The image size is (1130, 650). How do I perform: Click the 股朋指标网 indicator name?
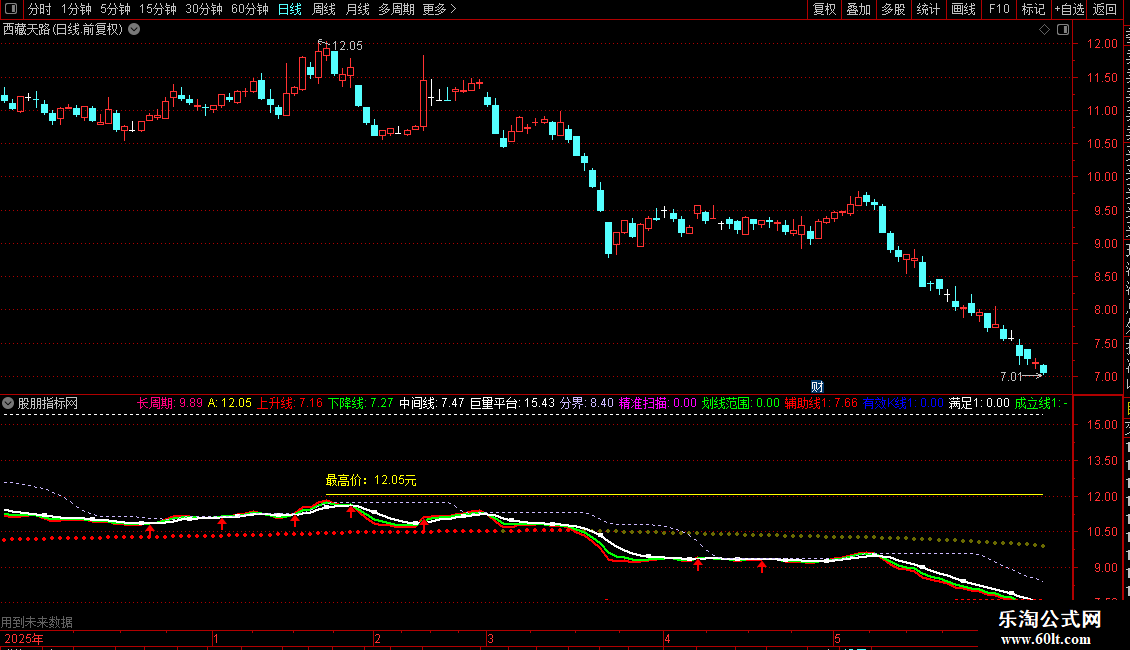coord(48,404)
